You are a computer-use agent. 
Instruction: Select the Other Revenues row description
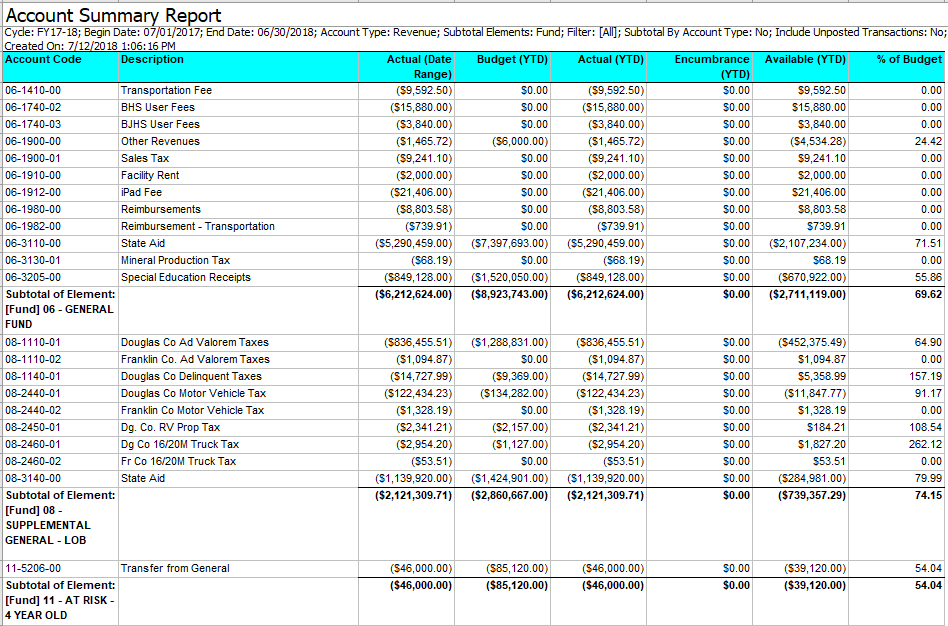click(x=160, y=141)
